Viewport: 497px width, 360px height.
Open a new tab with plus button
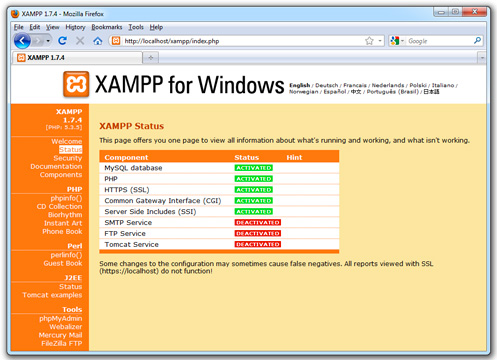tap(151, 58)
